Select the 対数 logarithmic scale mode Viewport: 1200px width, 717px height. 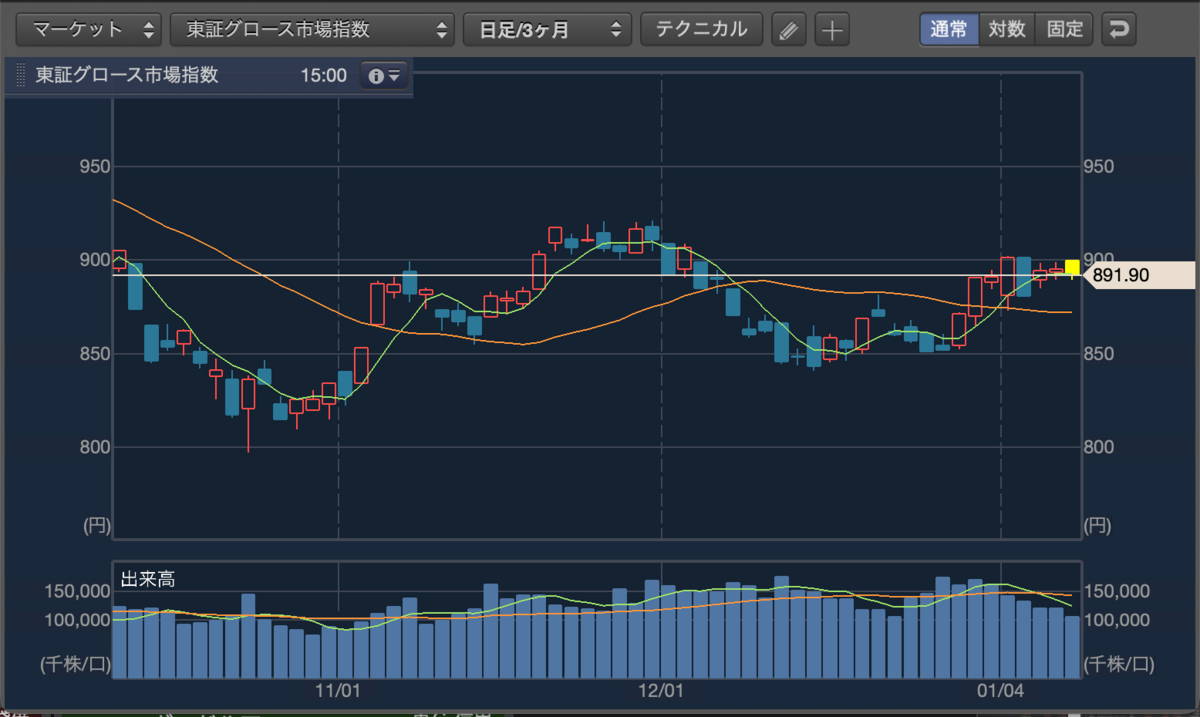click(x=1007, y=29)
